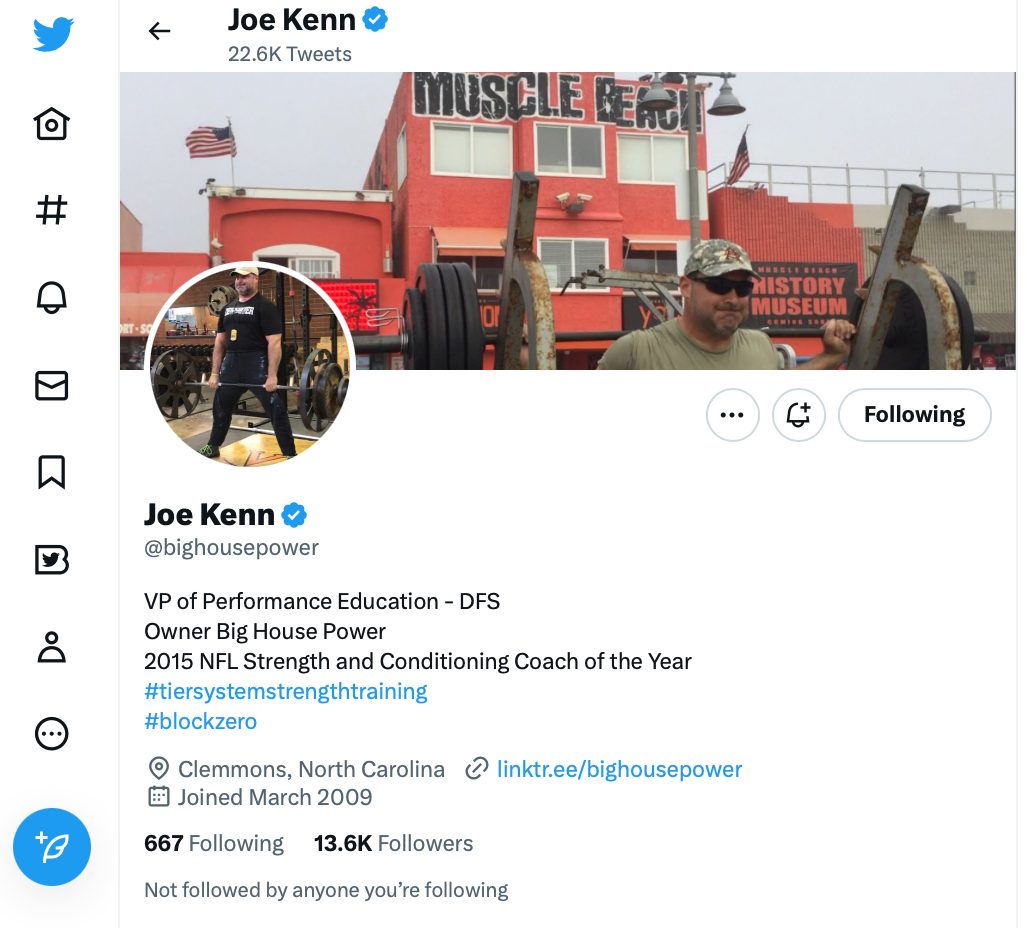Open the #blockzero hashtag link
Screen dimensions: 1027x928
(x=200, y=721)
